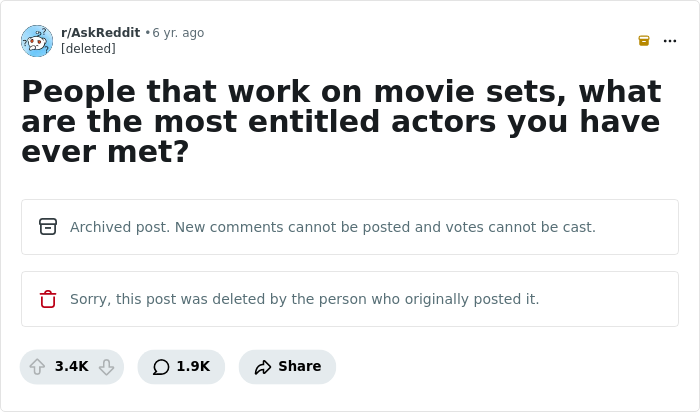Open the three-dot more options menu

tap(670, 41)
